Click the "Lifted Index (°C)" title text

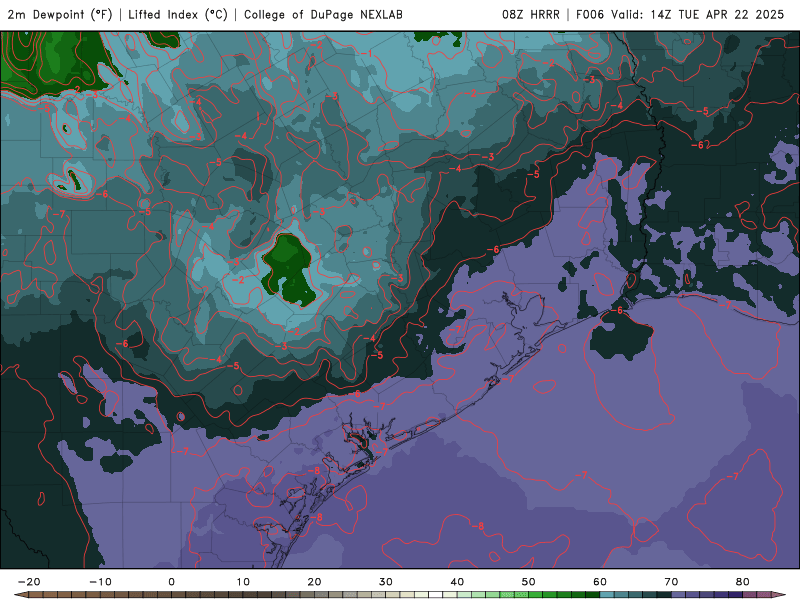[x=178, y=14]
